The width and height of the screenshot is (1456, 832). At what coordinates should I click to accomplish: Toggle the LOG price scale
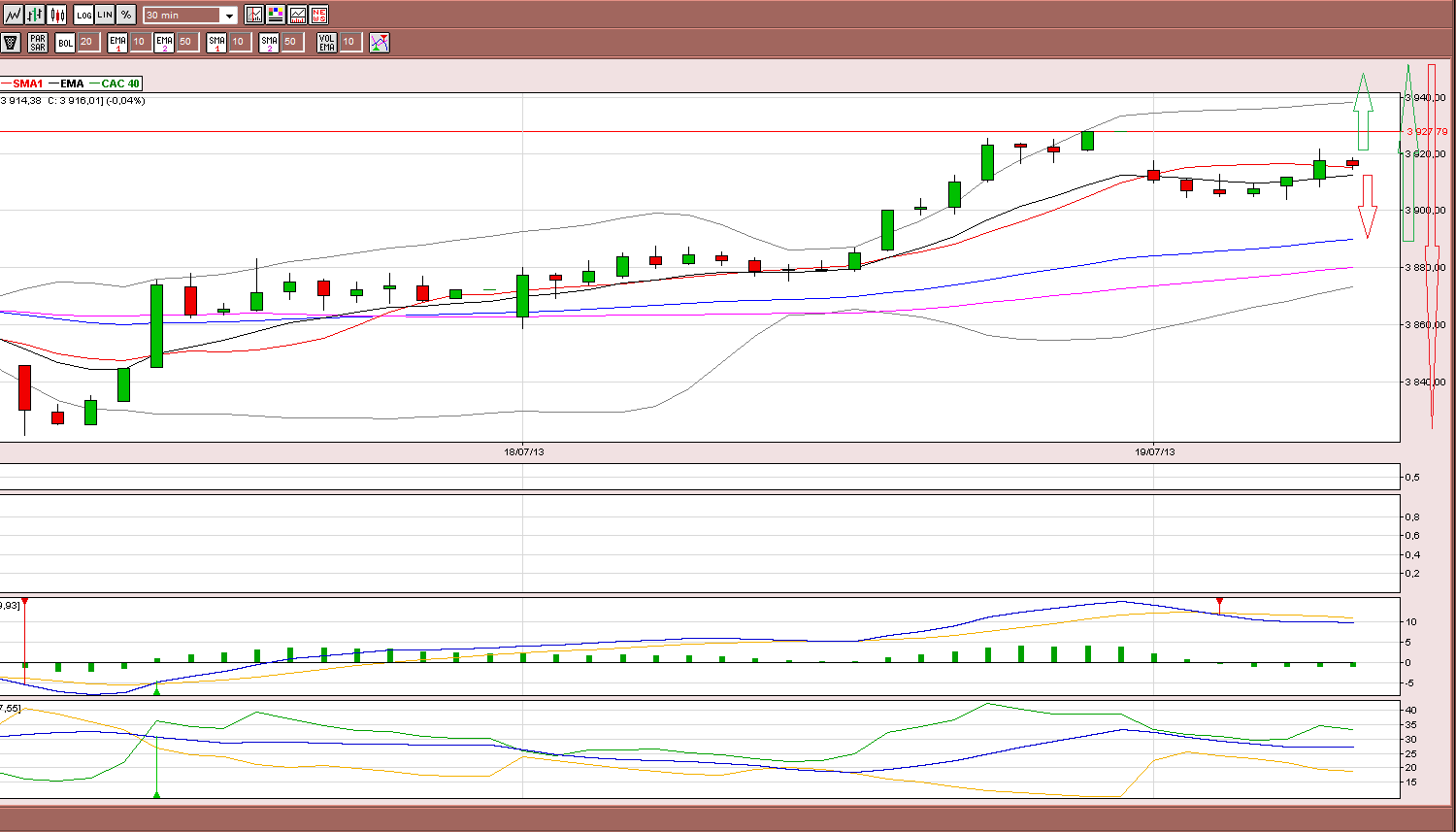(83, 15)
